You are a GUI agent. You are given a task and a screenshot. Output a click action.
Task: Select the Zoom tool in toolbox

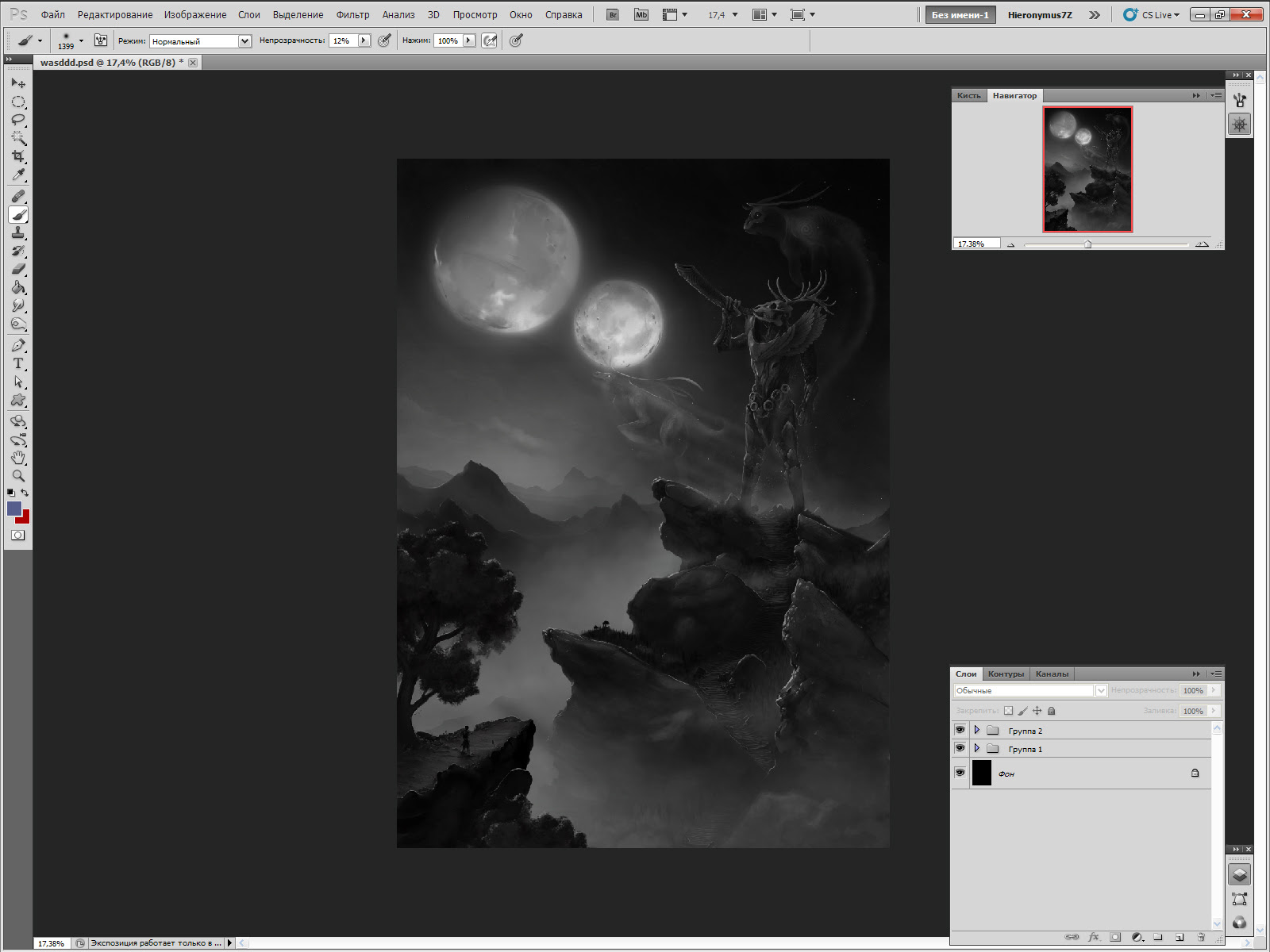point(18,476)
